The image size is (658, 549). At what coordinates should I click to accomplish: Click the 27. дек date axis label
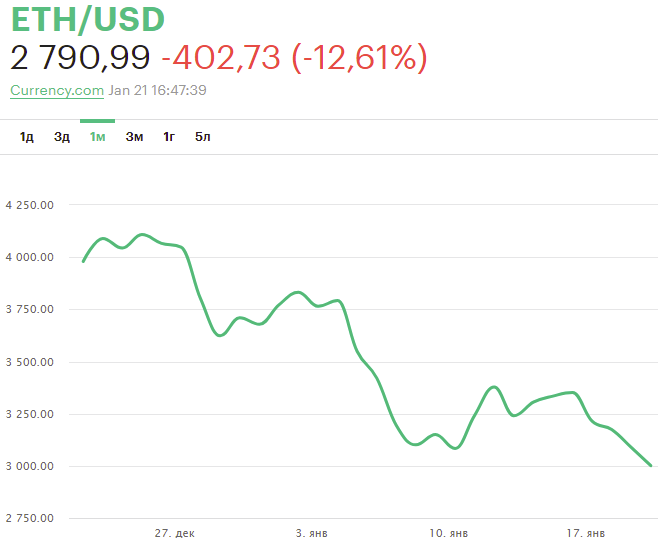coord(175,533)
